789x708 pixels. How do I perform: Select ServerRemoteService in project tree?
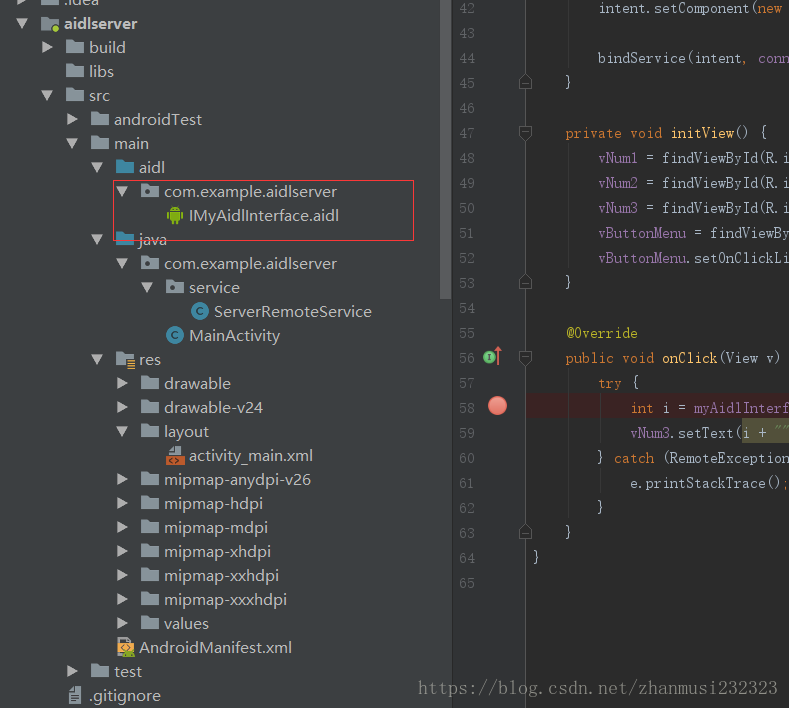[x=292, y=311]
